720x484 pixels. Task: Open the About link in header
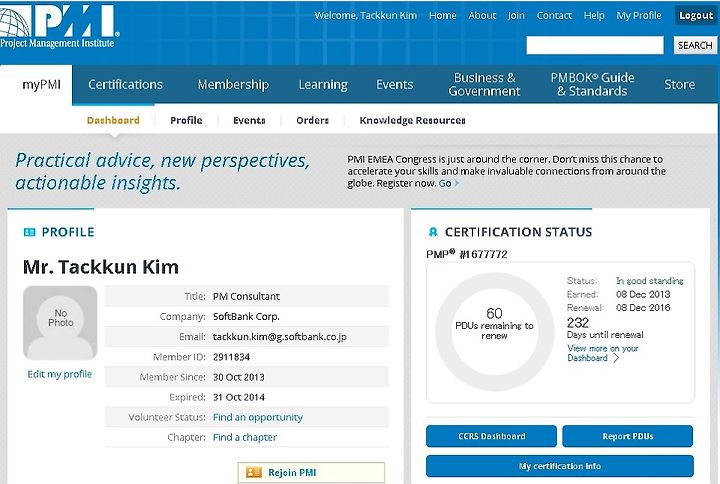[x=482, y=16]
